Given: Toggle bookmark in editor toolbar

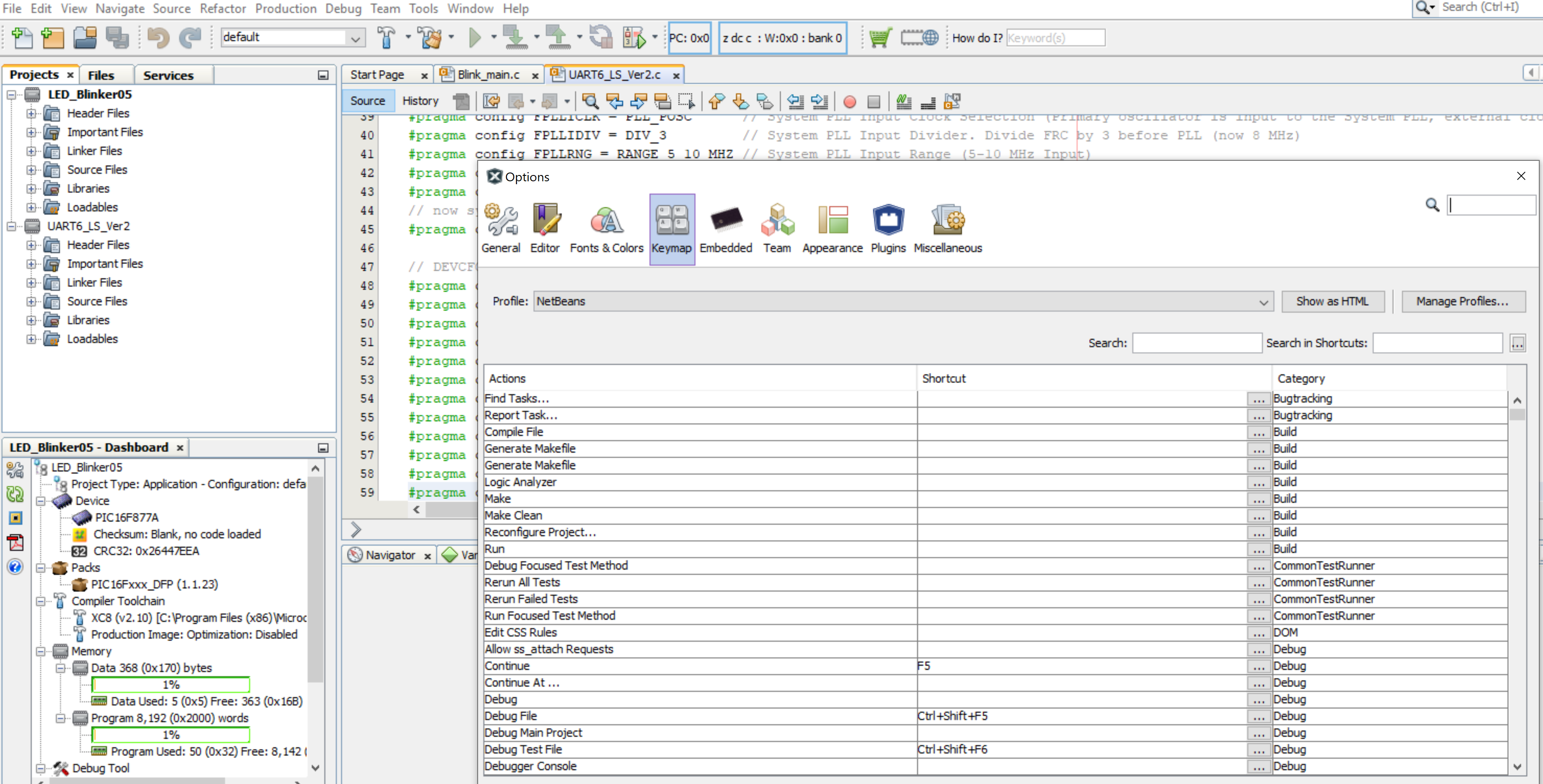Looking at the screenshot, I should pos(765,101).
